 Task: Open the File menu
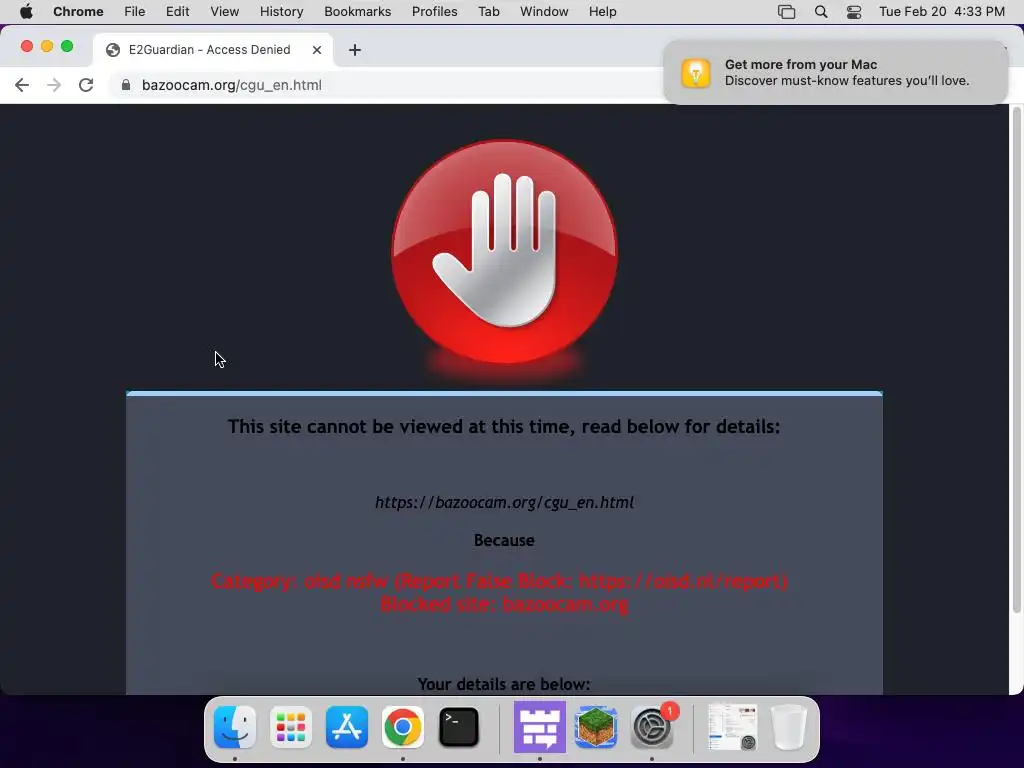pyautogui.click(x=135, y=11)
